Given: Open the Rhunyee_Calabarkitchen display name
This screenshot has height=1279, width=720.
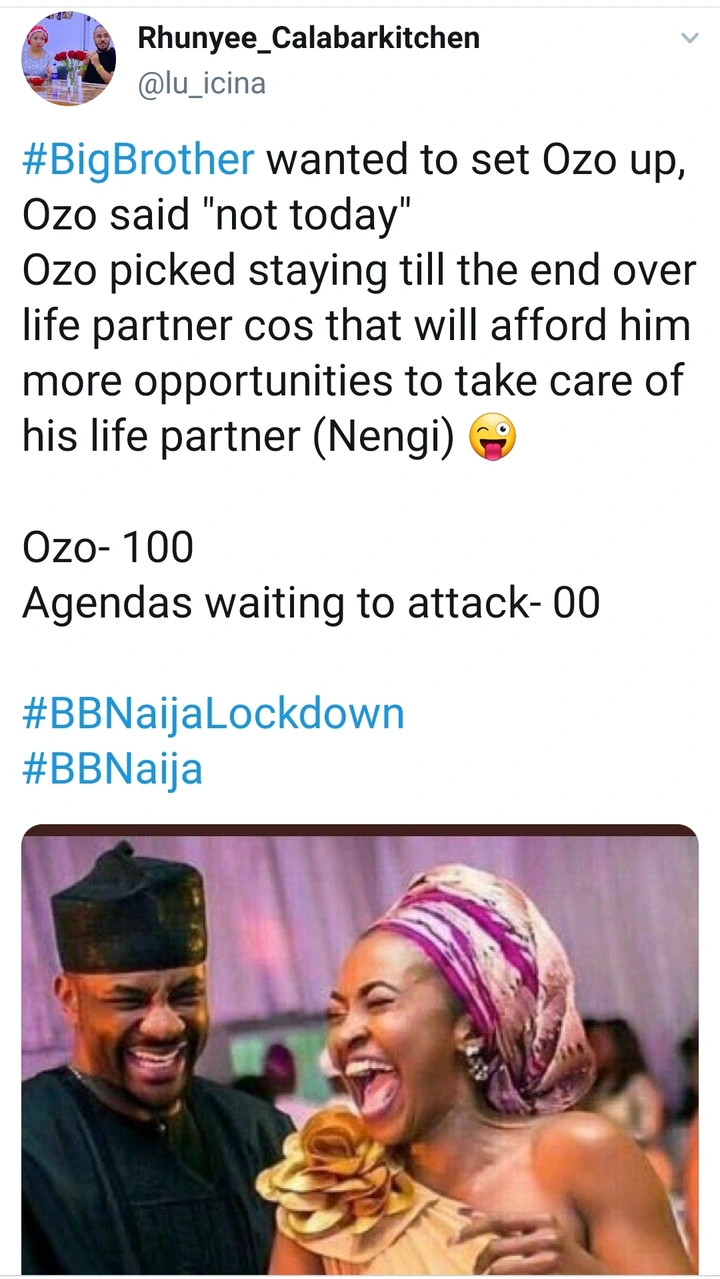Looking at the screenshot, I should tap(309, 38).
